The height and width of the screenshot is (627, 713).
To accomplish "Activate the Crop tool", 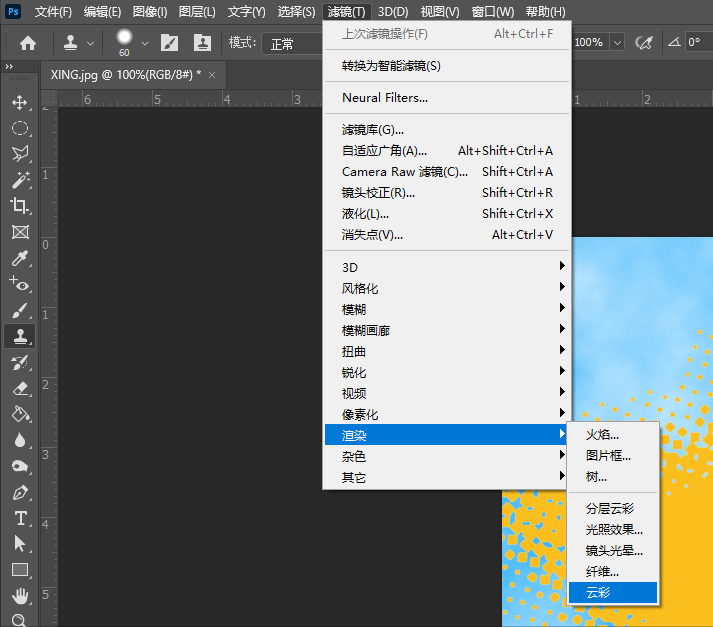I will [x=19, y=206].
